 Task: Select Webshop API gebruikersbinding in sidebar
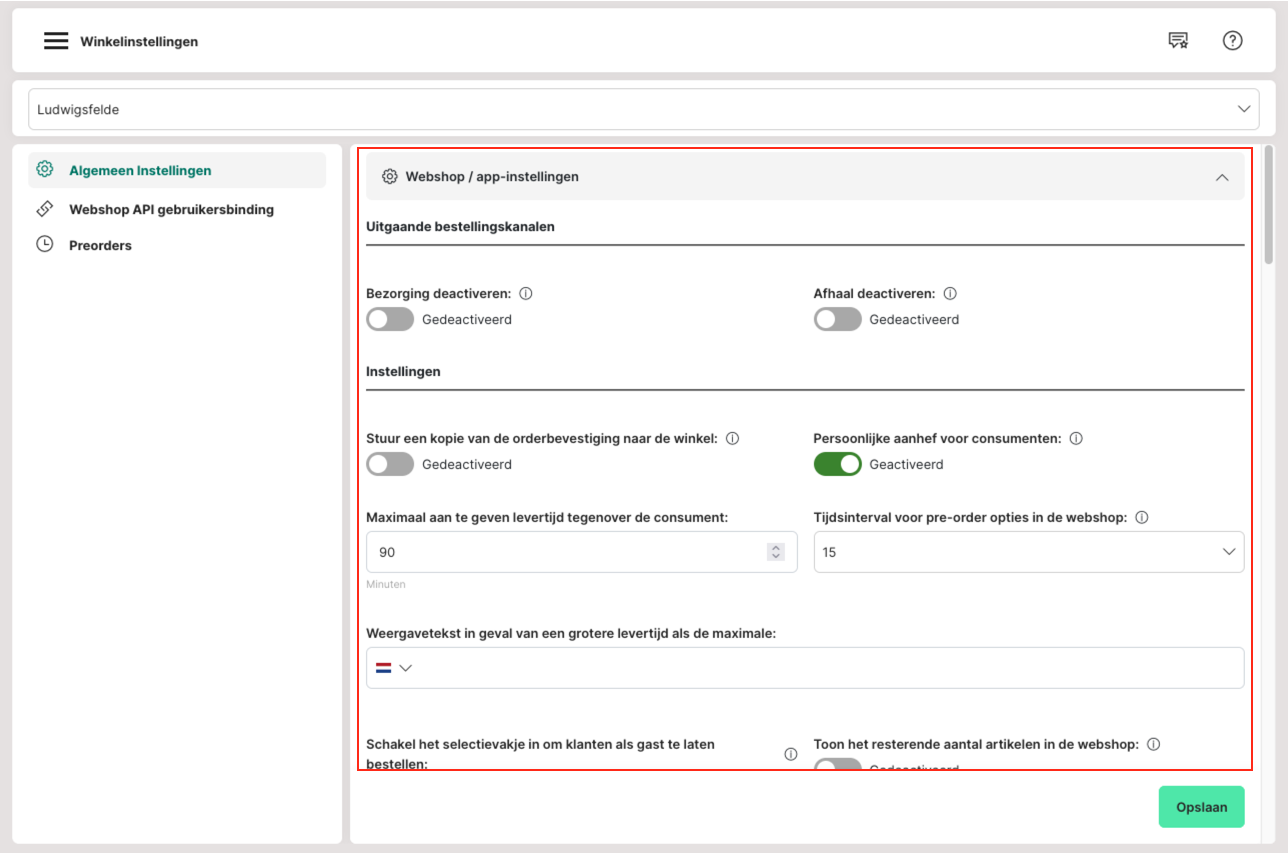(x=171, y=210)
